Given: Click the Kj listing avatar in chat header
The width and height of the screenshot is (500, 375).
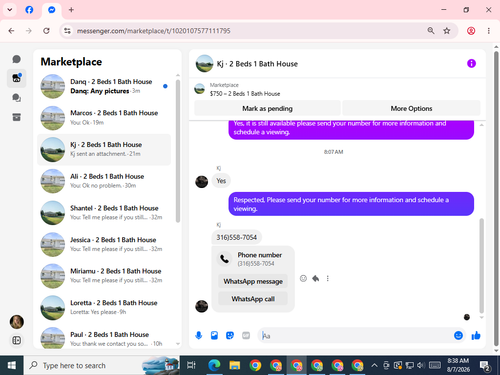Looking at the screenshot, I should pyautogui.click(x=204, y=63).
